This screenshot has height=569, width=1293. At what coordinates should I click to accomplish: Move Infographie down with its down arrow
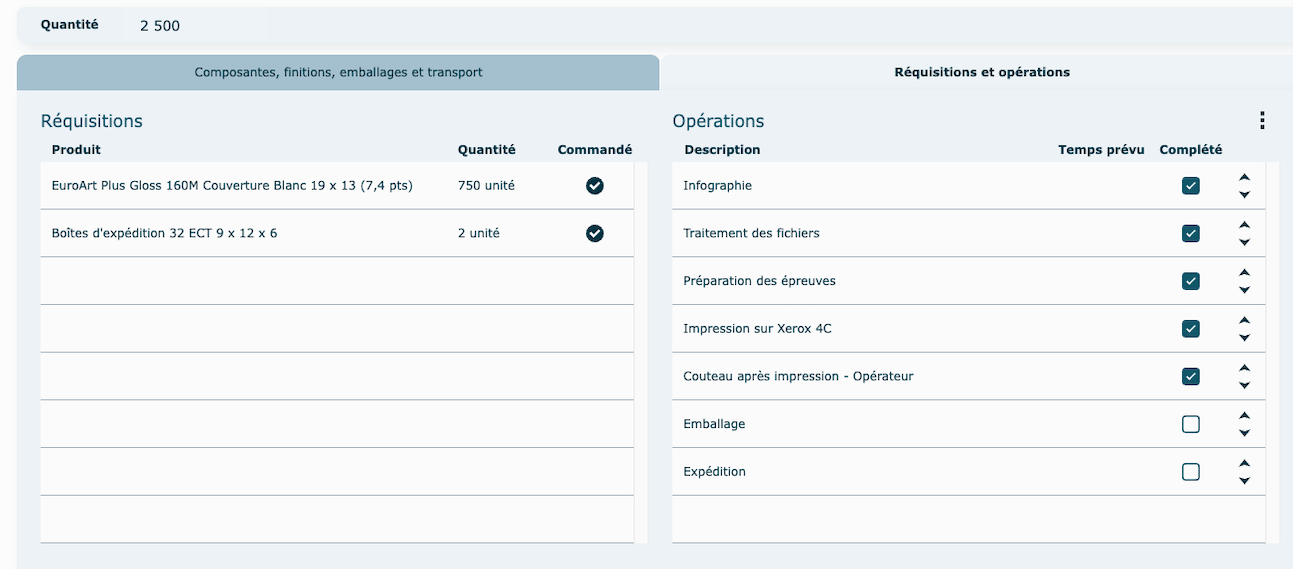tap(1244, 195)
